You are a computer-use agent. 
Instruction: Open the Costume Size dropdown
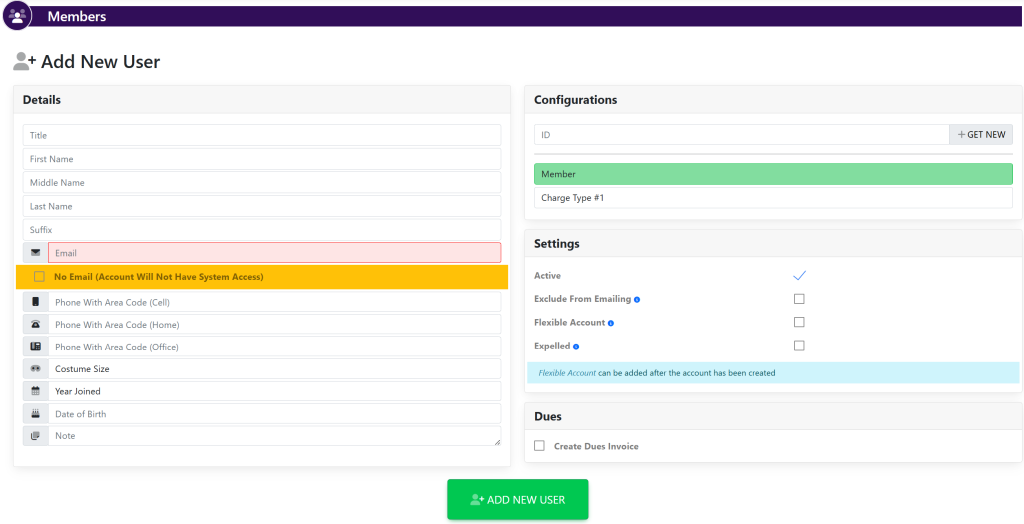pos(273,369)
